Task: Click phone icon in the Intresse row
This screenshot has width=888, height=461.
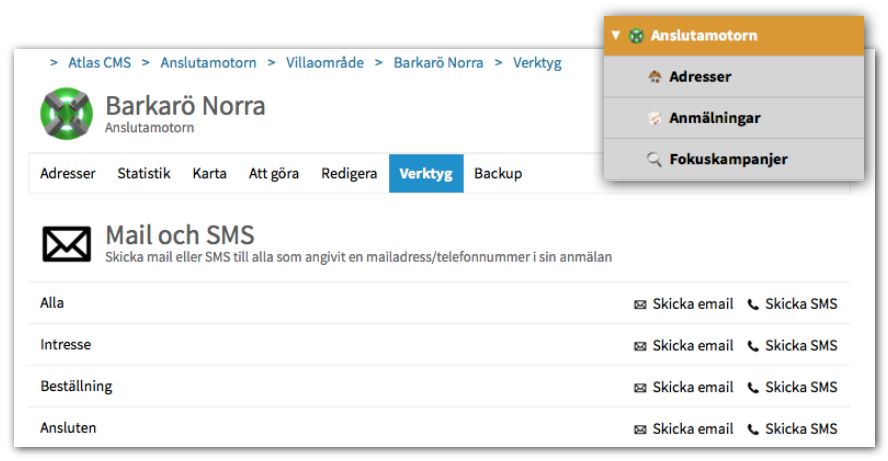Action: 753,346
